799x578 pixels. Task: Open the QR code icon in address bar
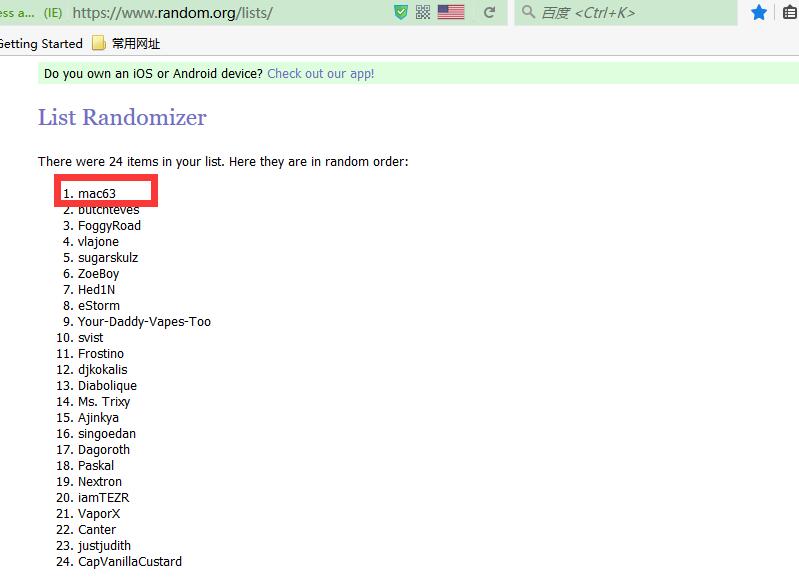(423, 12)
